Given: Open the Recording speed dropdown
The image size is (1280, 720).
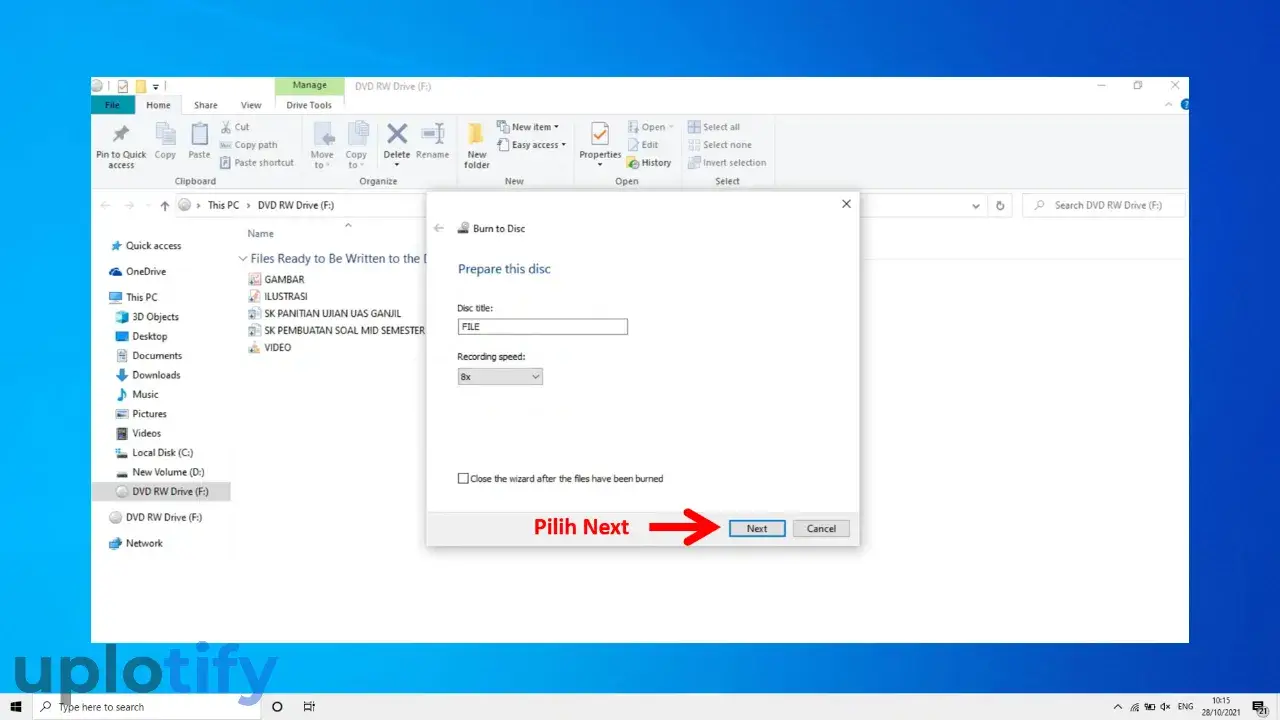Looking at the screenshot, I should click(500, 377).
